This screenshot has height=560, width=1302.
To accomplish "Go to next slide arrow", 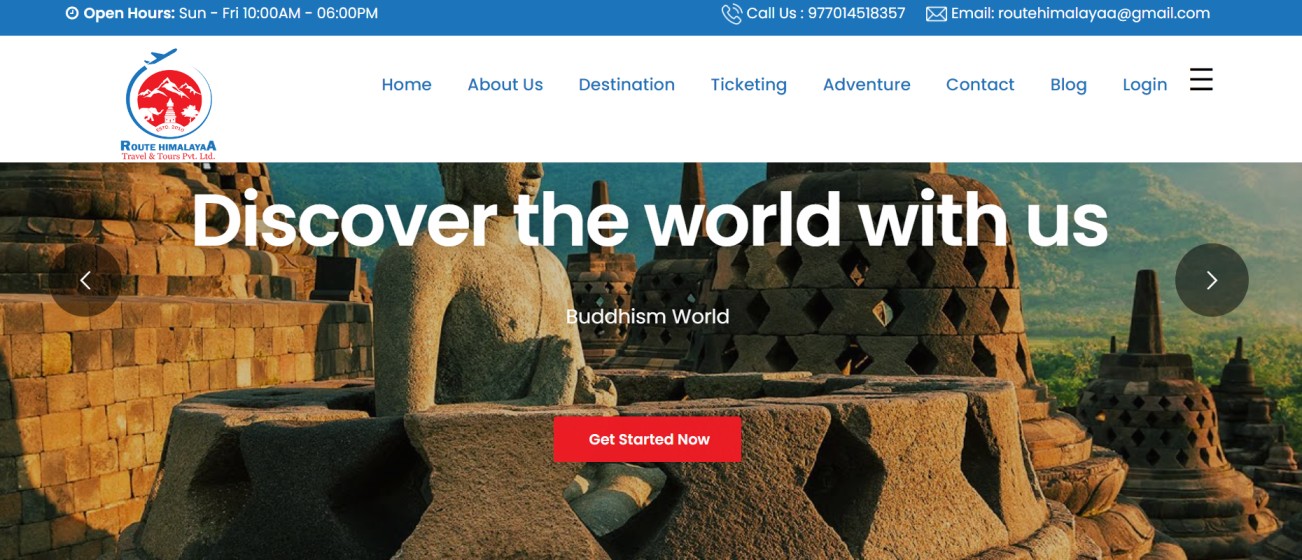I will click(x=1211, y=280).
